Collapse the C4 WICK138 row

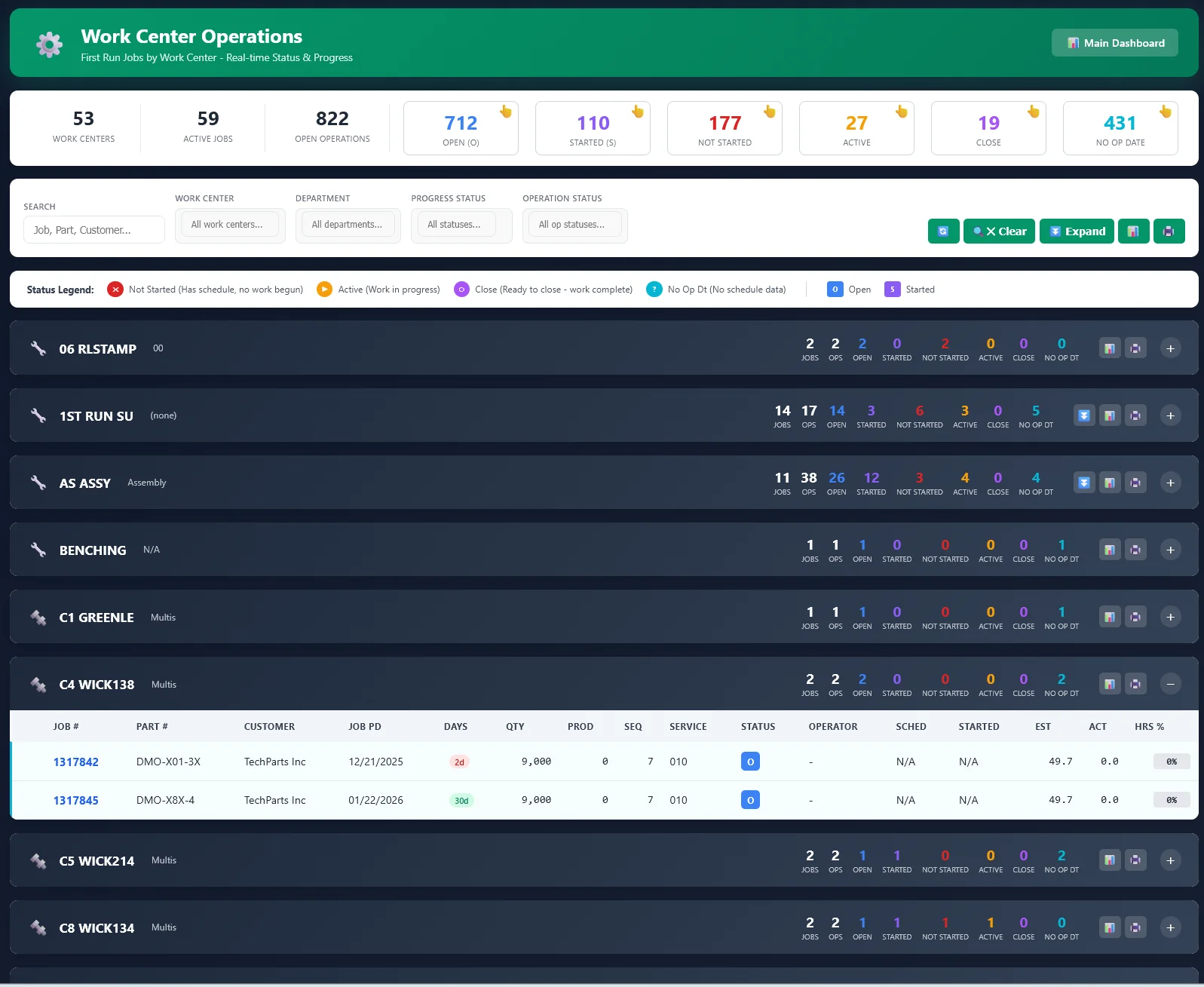pyautogui.click(x=1170, y=684)
